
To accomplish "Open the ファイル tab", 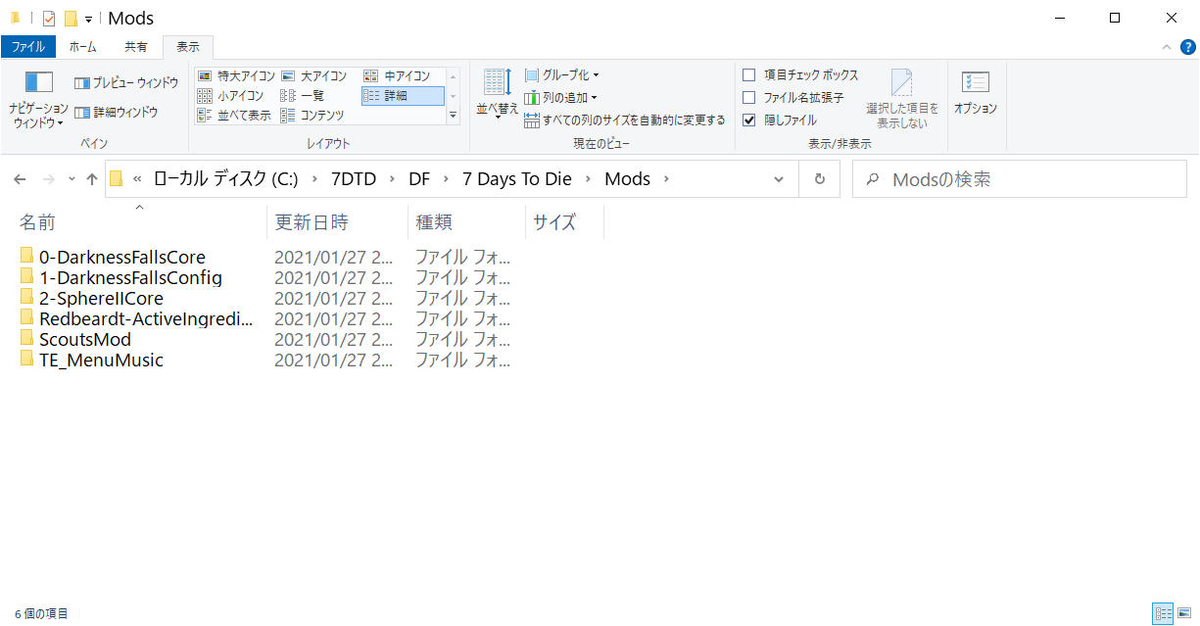I will 28,47.
